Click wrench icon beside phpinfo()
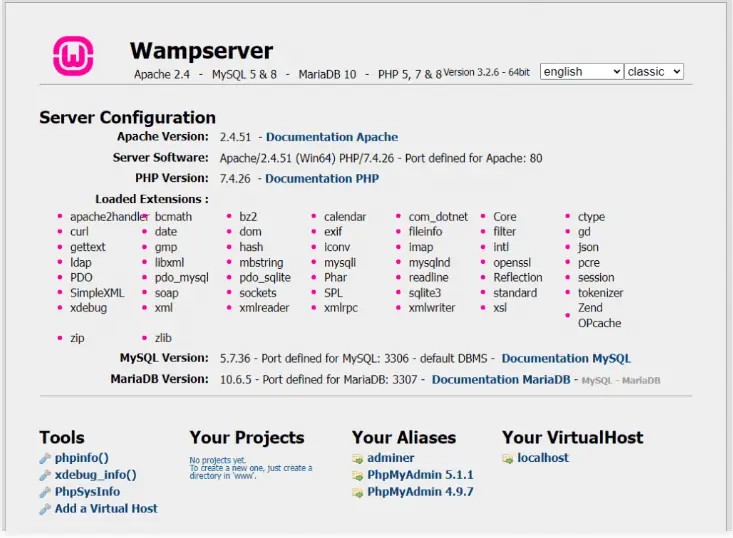 [x=45, y=459]
